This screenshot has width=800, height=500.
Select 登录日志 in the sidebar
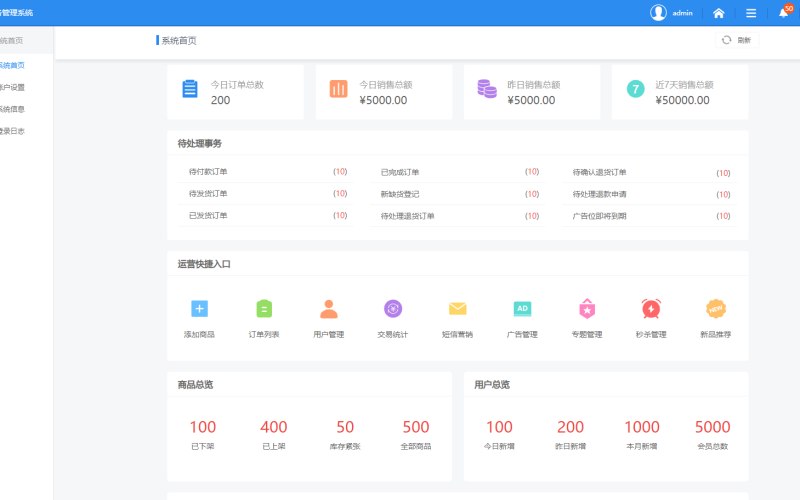12,131
